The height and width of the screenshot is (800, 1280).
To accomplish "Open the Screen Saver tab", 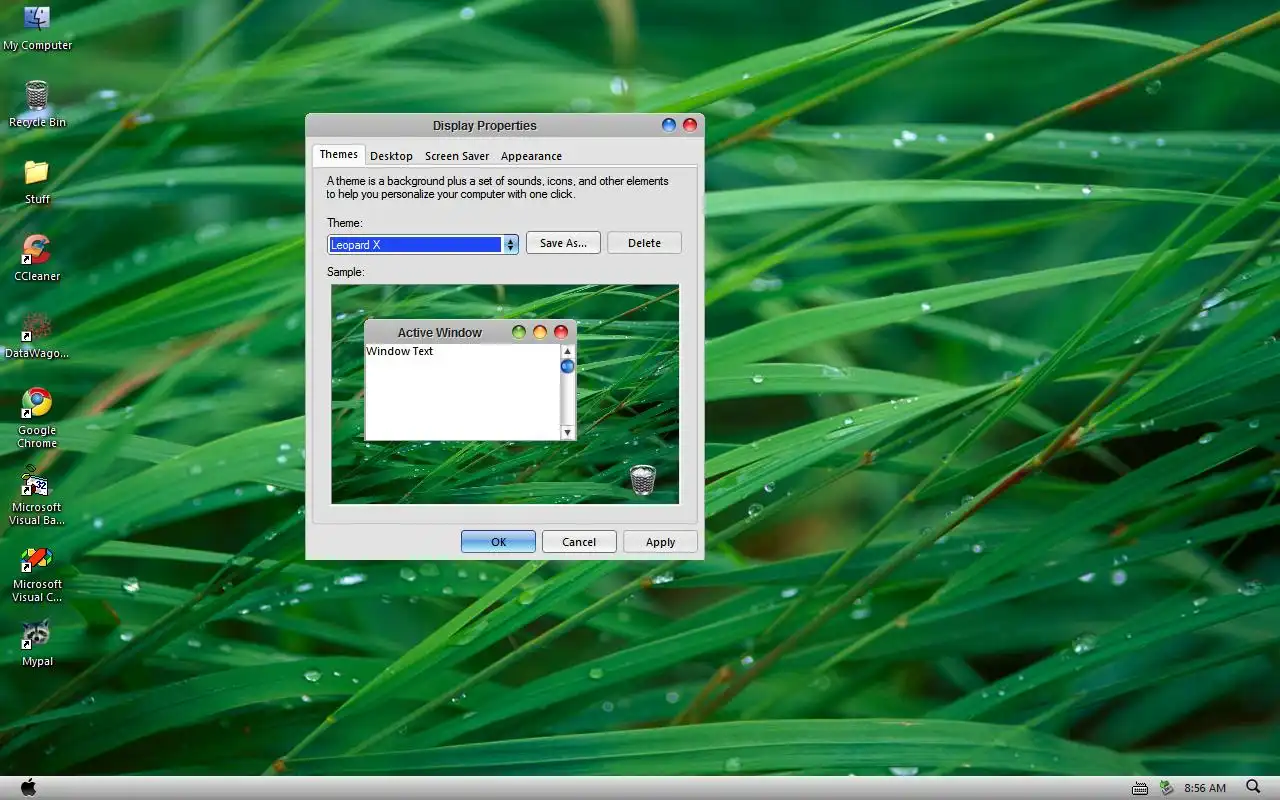I will click(457, 156).
